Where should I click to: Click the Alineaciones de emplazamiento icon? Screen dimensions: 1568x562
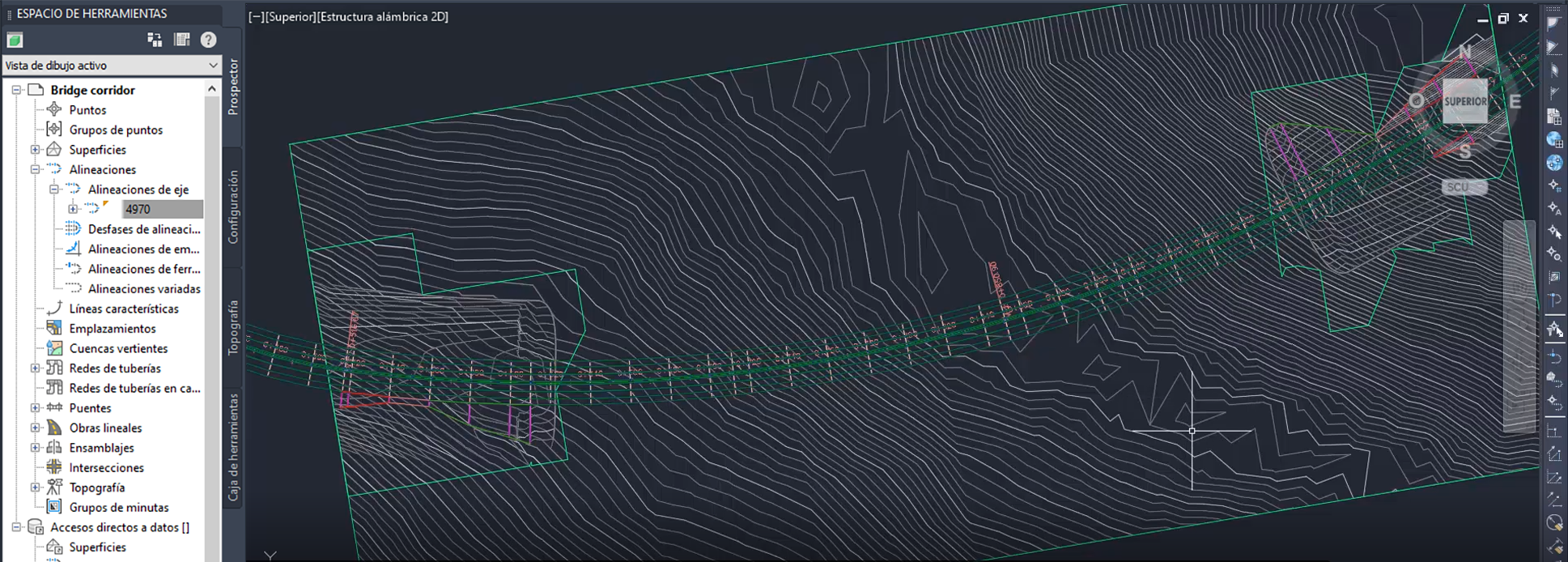coord(73,249)
